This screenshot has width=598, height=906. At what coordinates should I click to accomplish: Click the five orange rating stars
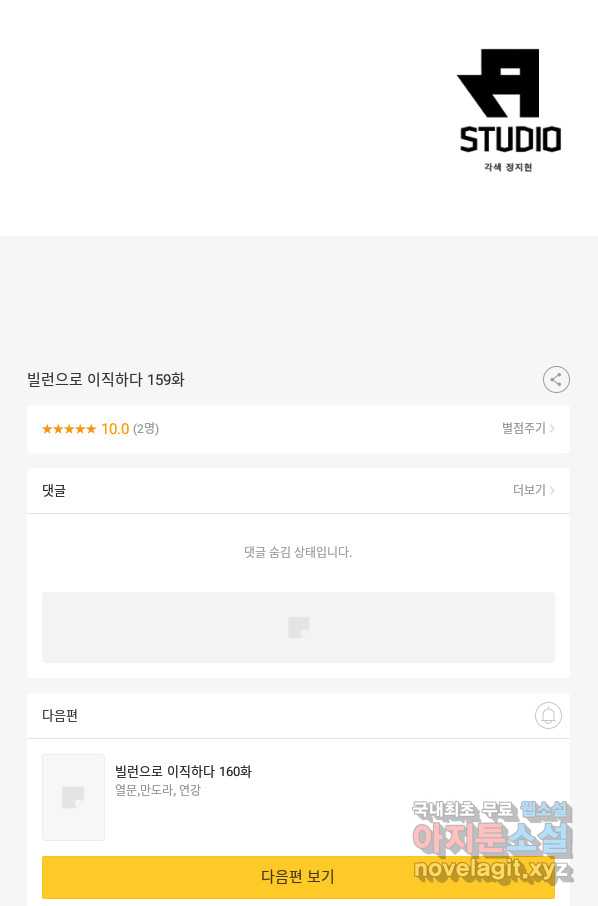point(69,429)
